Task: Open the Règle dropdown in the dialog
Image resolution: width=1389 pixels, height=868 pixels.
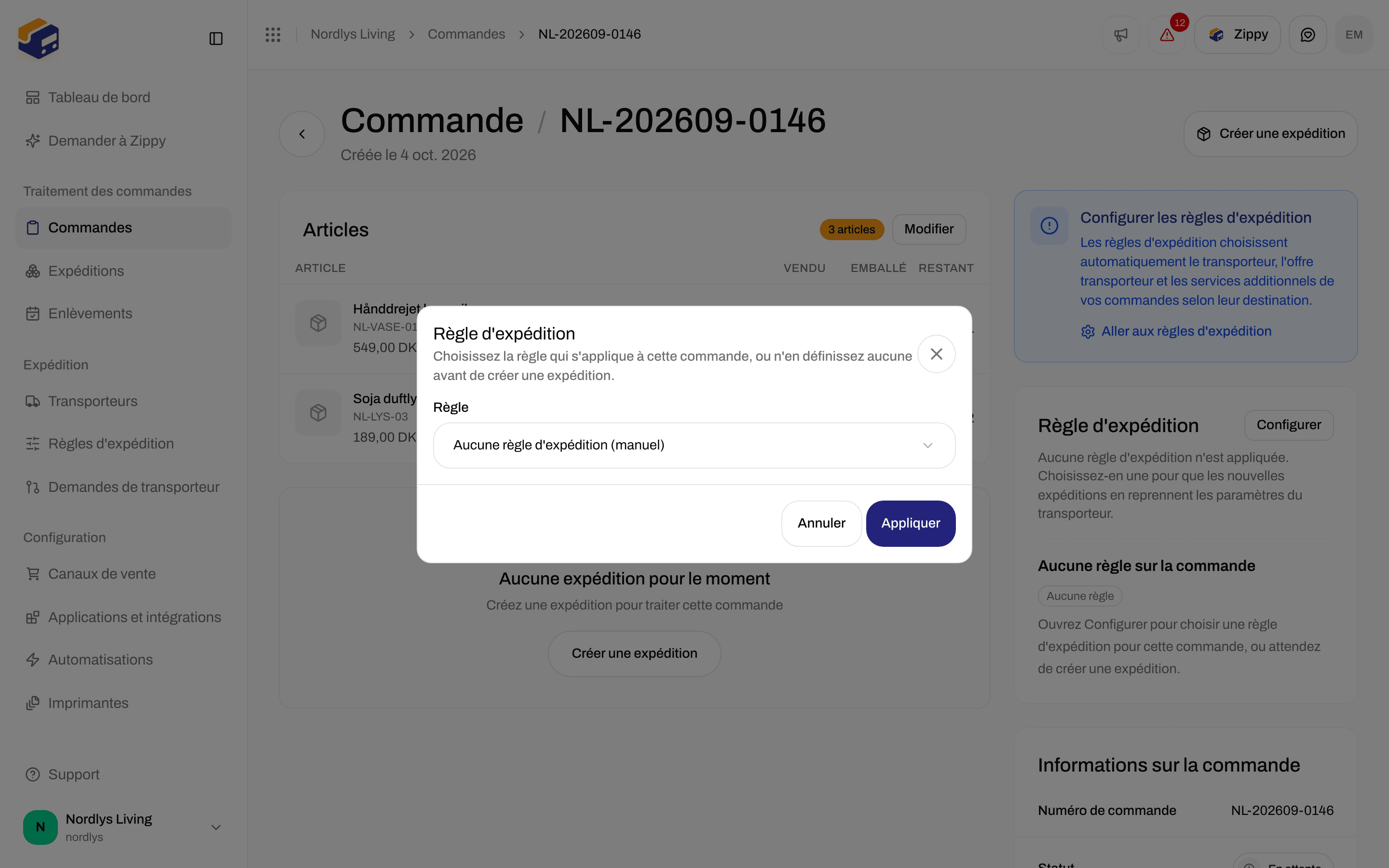Action: [694, 445]
